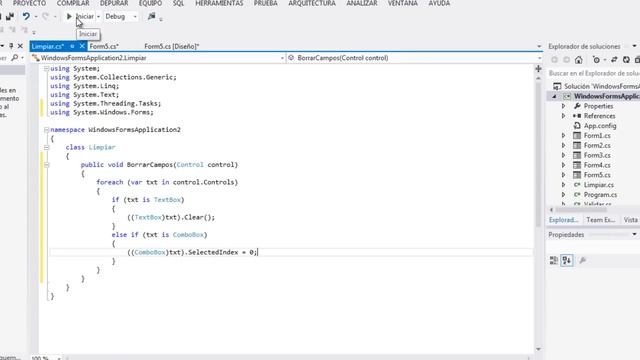
Task: Click the editor split window handle
Action: [538, 69]
